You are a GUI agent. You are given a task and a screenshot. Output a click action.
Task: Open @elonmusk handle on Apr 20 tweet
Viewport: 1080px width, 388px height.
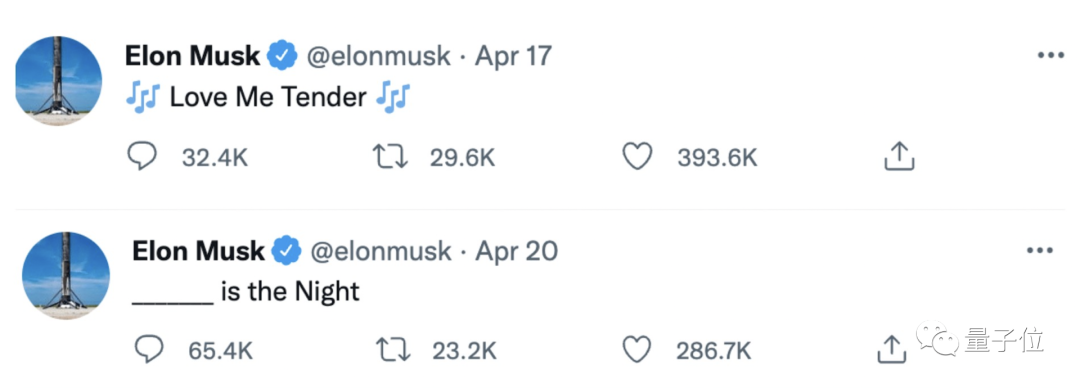381,251
